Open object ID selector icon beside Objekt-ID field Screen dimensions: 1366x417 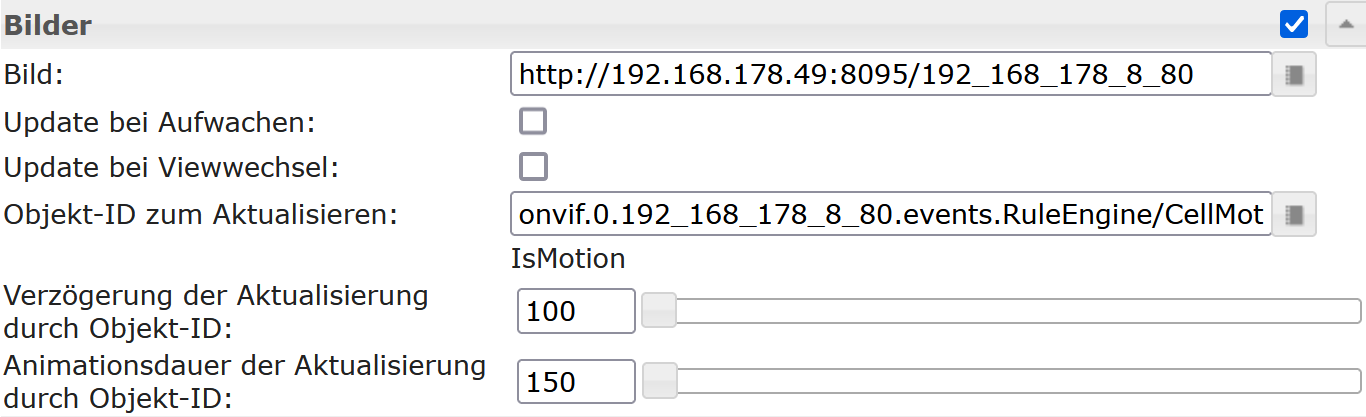(1294, 214)
